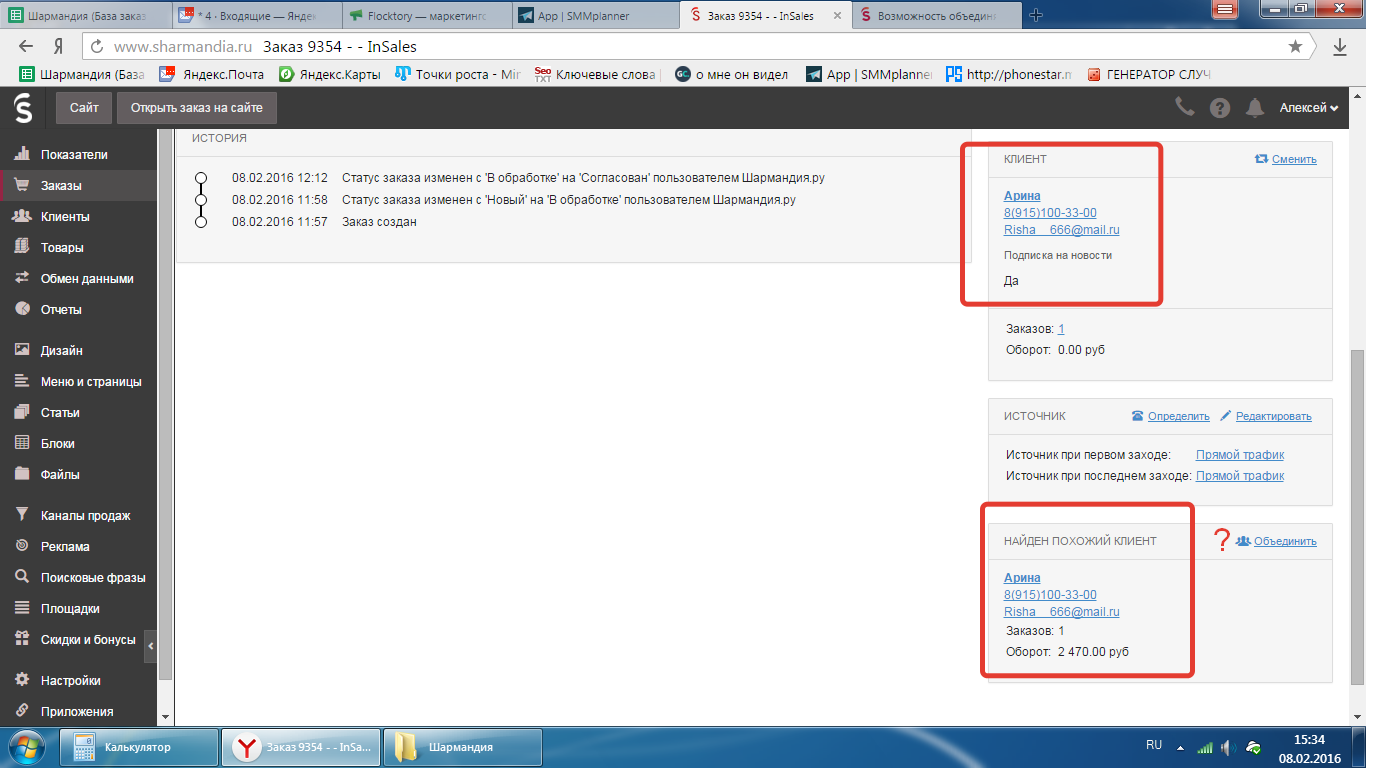
Task: Click email in similar client panel
Action: (1061, 612)
